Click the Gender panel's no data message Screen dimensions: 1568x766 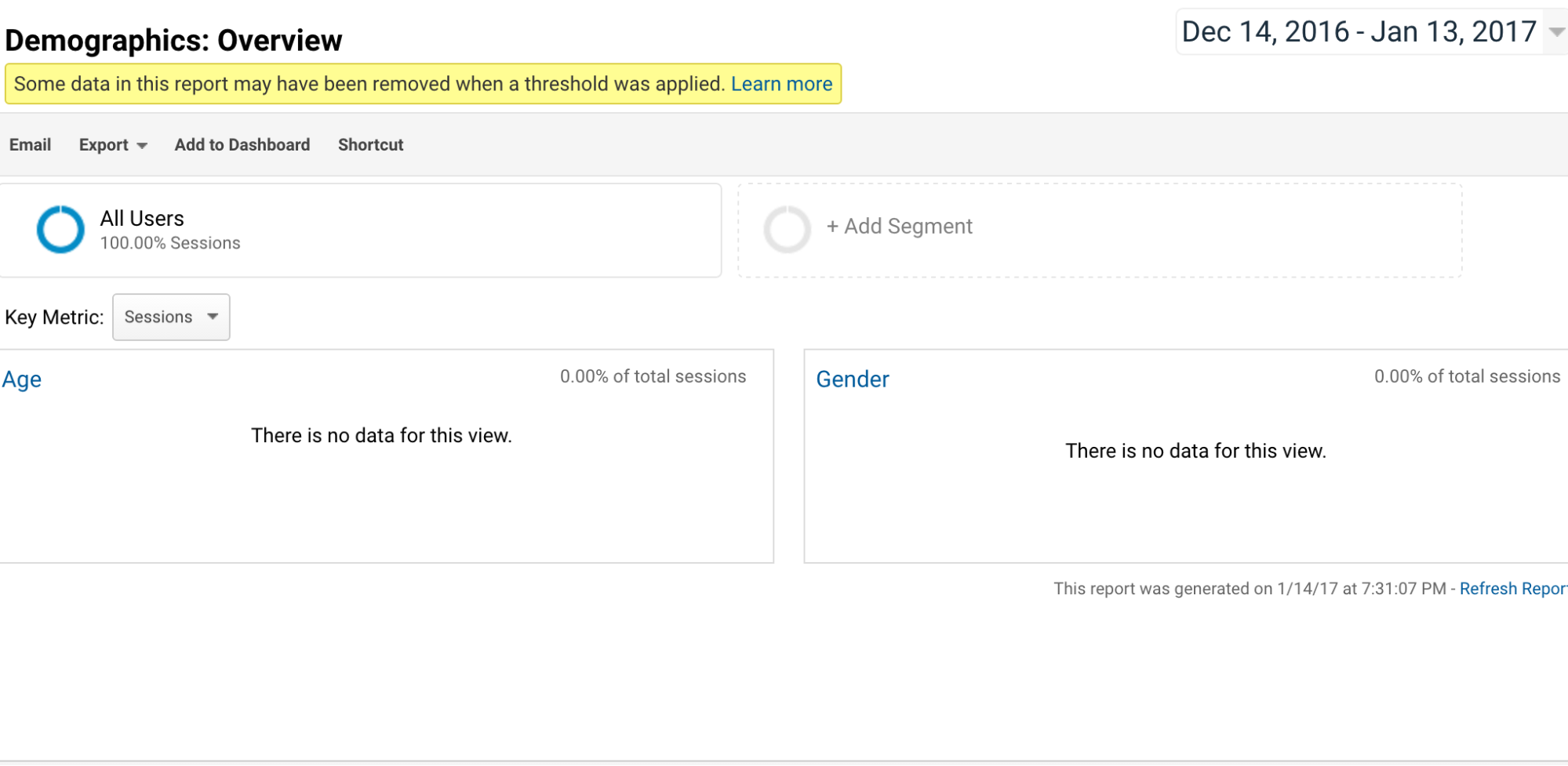pos(1195,451)
